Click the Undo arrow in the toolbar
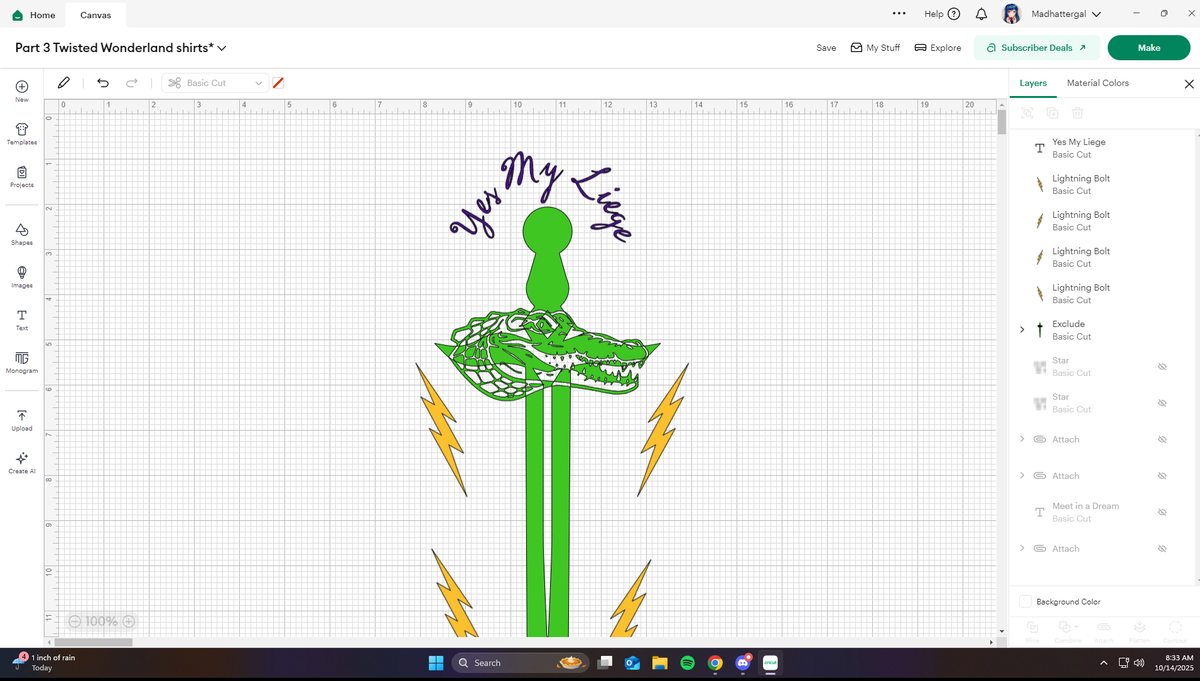 tap(102, 83)
